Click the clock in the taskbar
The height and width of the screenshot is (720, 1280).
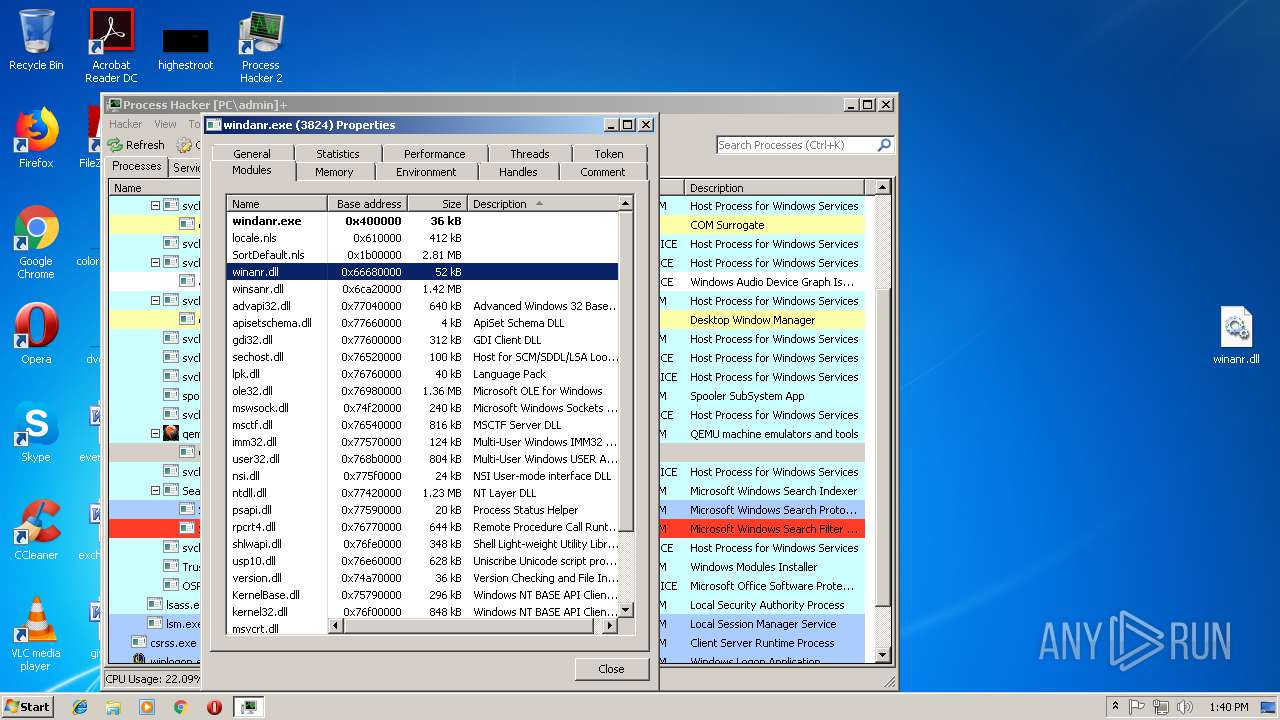(1228, 707)
